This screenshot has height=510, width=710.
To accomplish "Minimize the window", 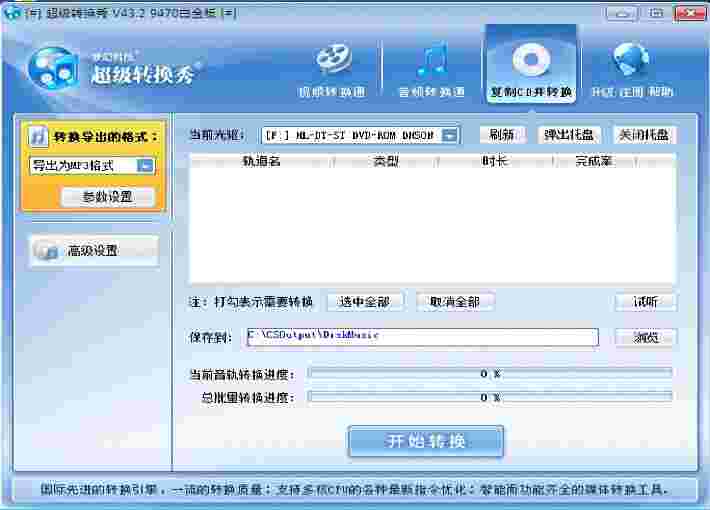I will pos(622,14).
